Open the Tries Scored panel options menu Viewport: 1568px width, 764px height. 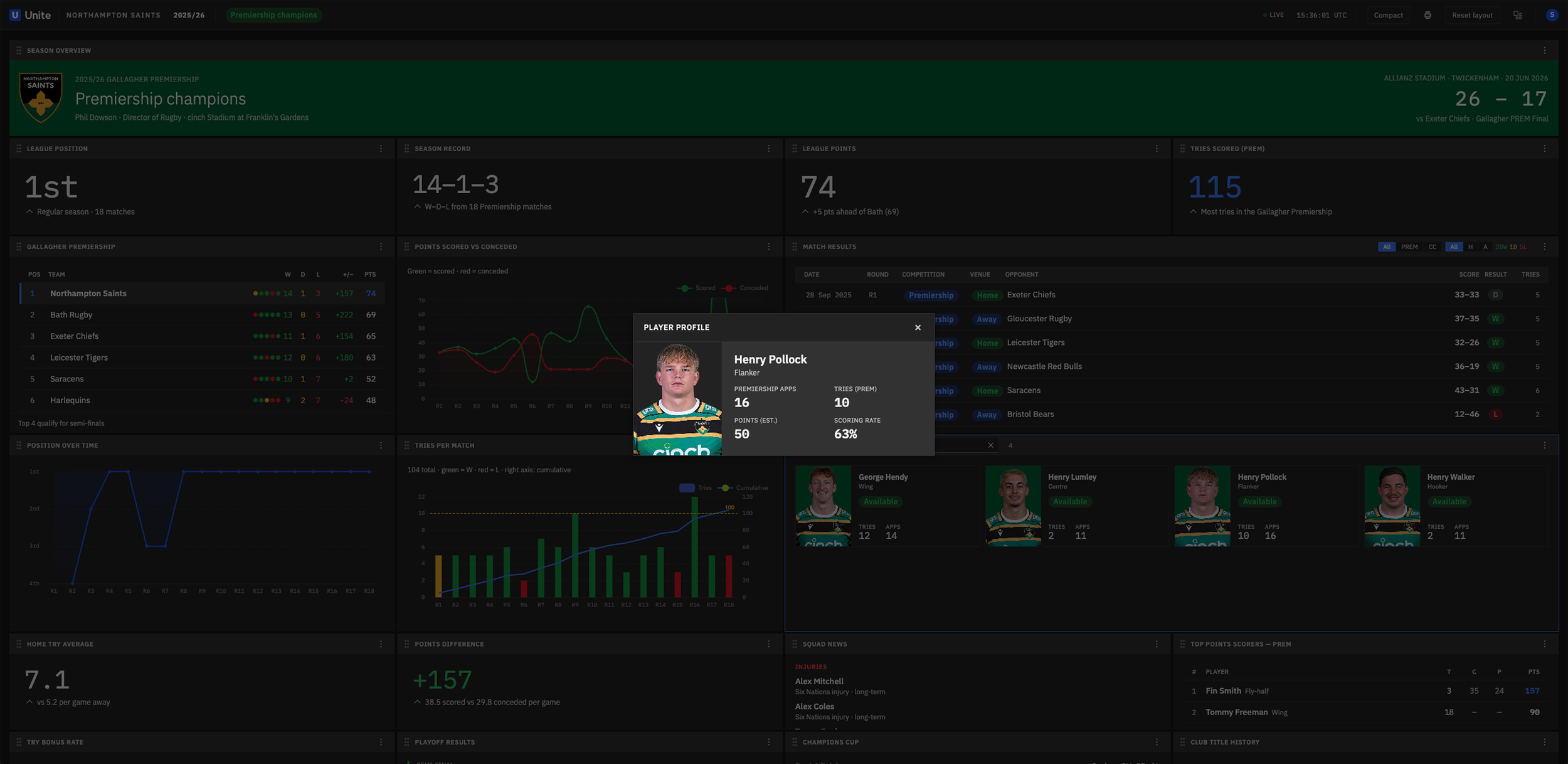(x=1545, y=149)
